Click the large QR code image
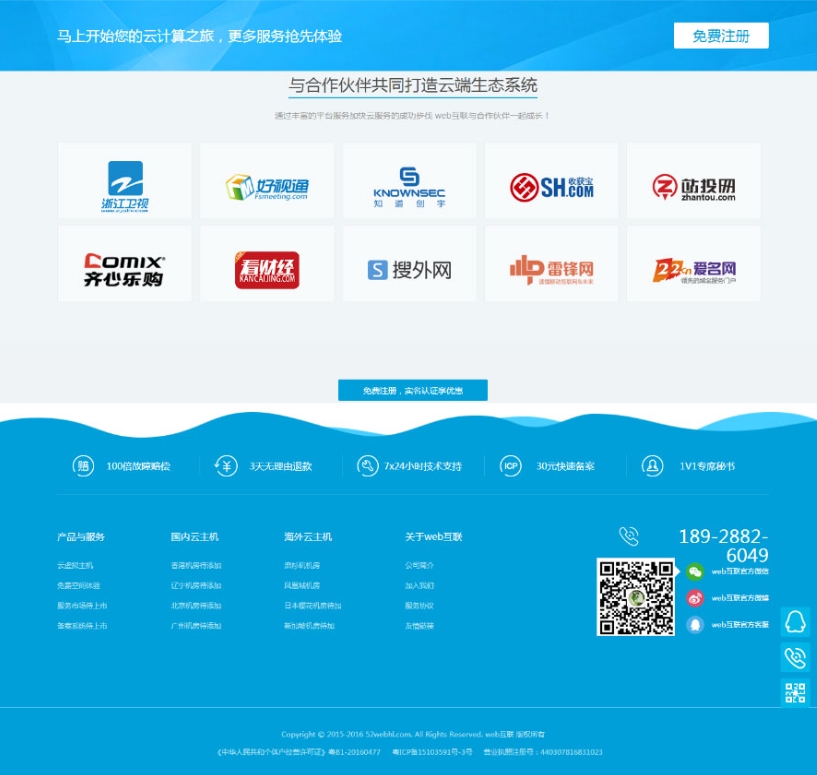This screenshot has width=817, height=775. [636, 597]
